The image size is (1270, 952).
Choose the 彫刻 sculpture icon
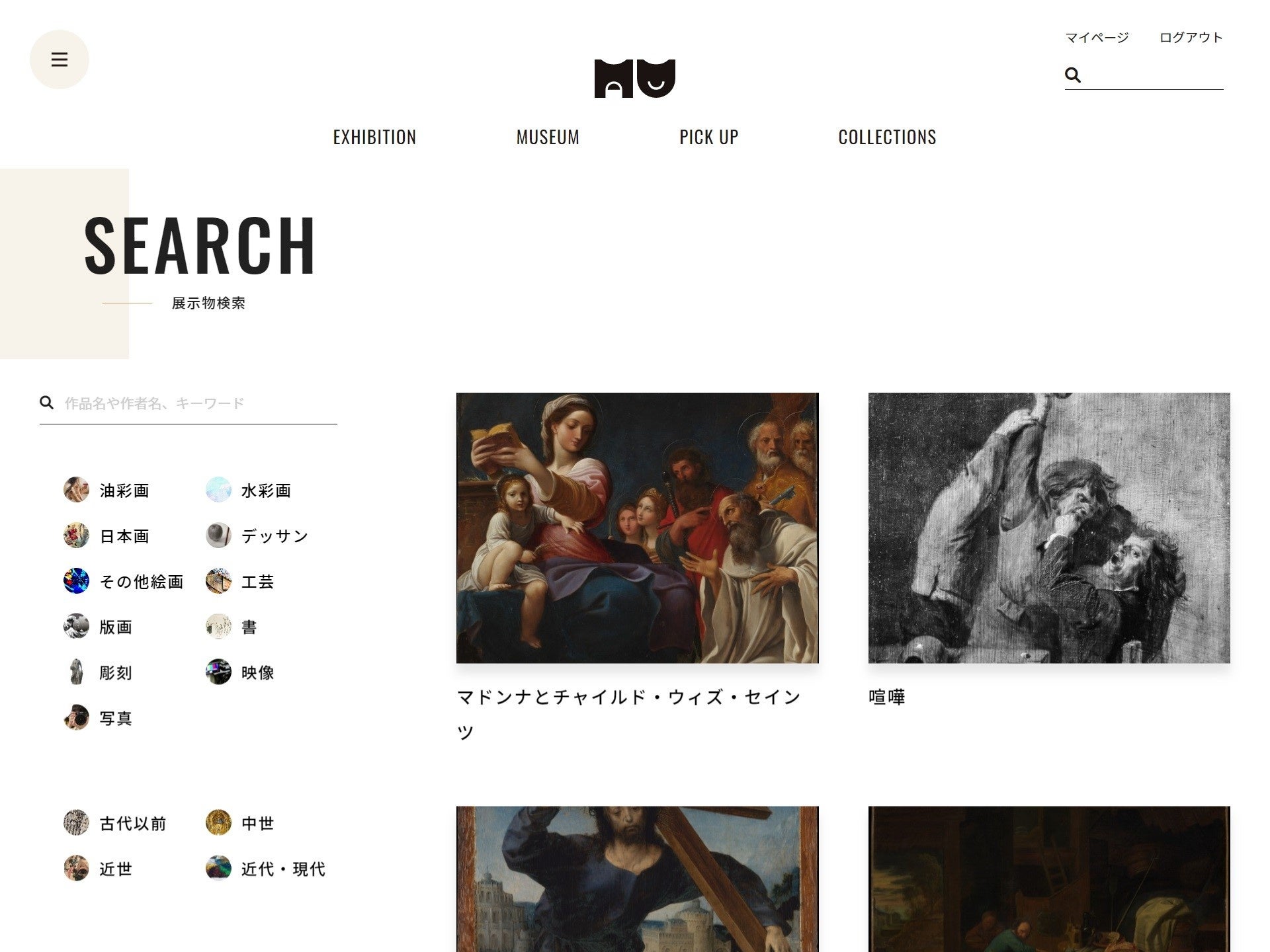pos(76,672)
